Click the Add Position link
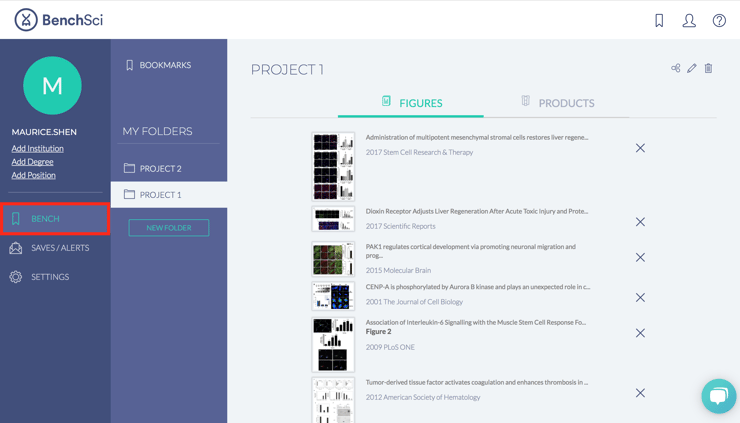Viewport: 740px width, 423px height. [x=34, y=175]
